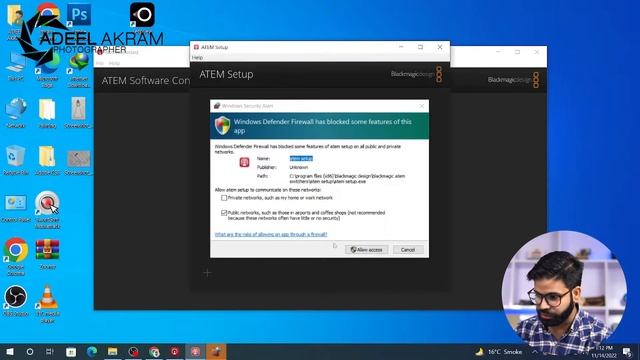The height and width of the screenshot is (360, 640).
Task: Select the Network desktop icon
Action: [x=16, y=113]
